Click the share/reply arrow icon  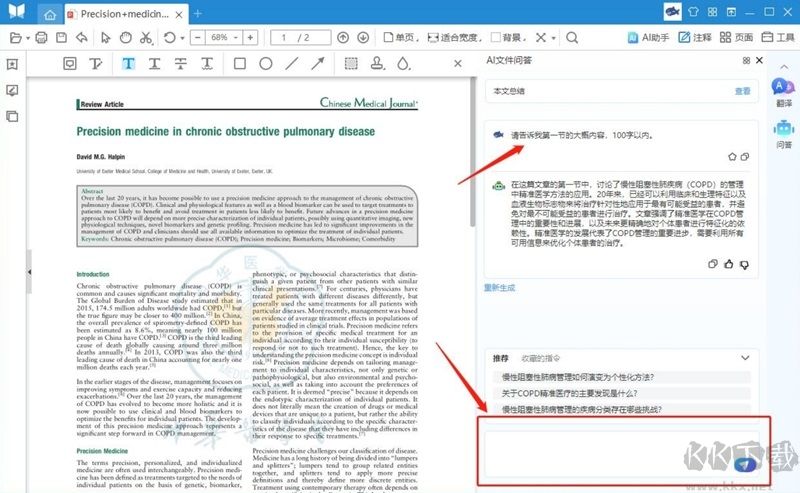click(82, 37)
